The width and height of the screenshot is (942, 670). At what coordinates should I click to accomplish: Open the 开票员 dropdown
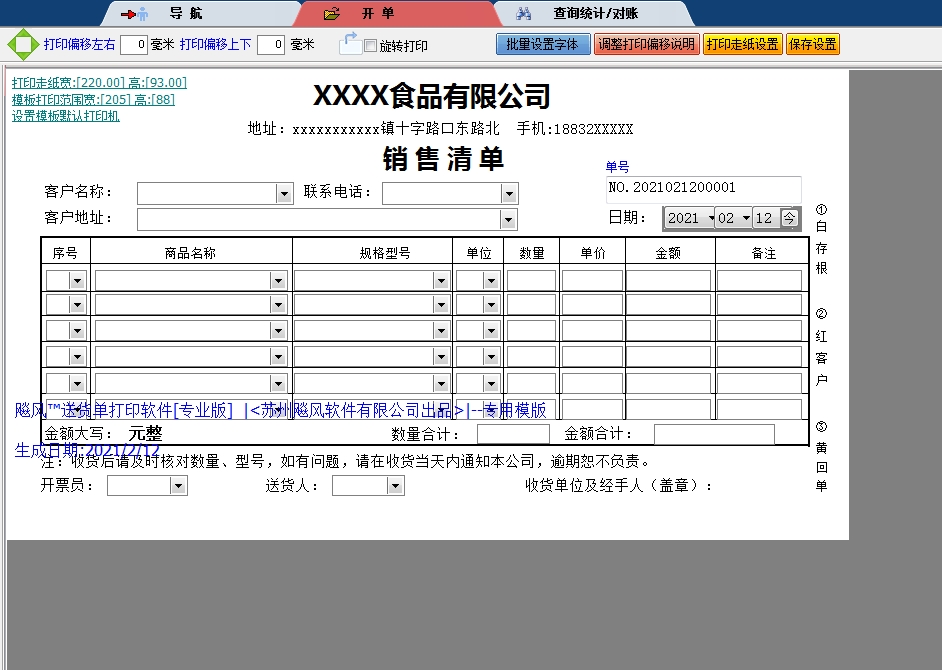178,486
